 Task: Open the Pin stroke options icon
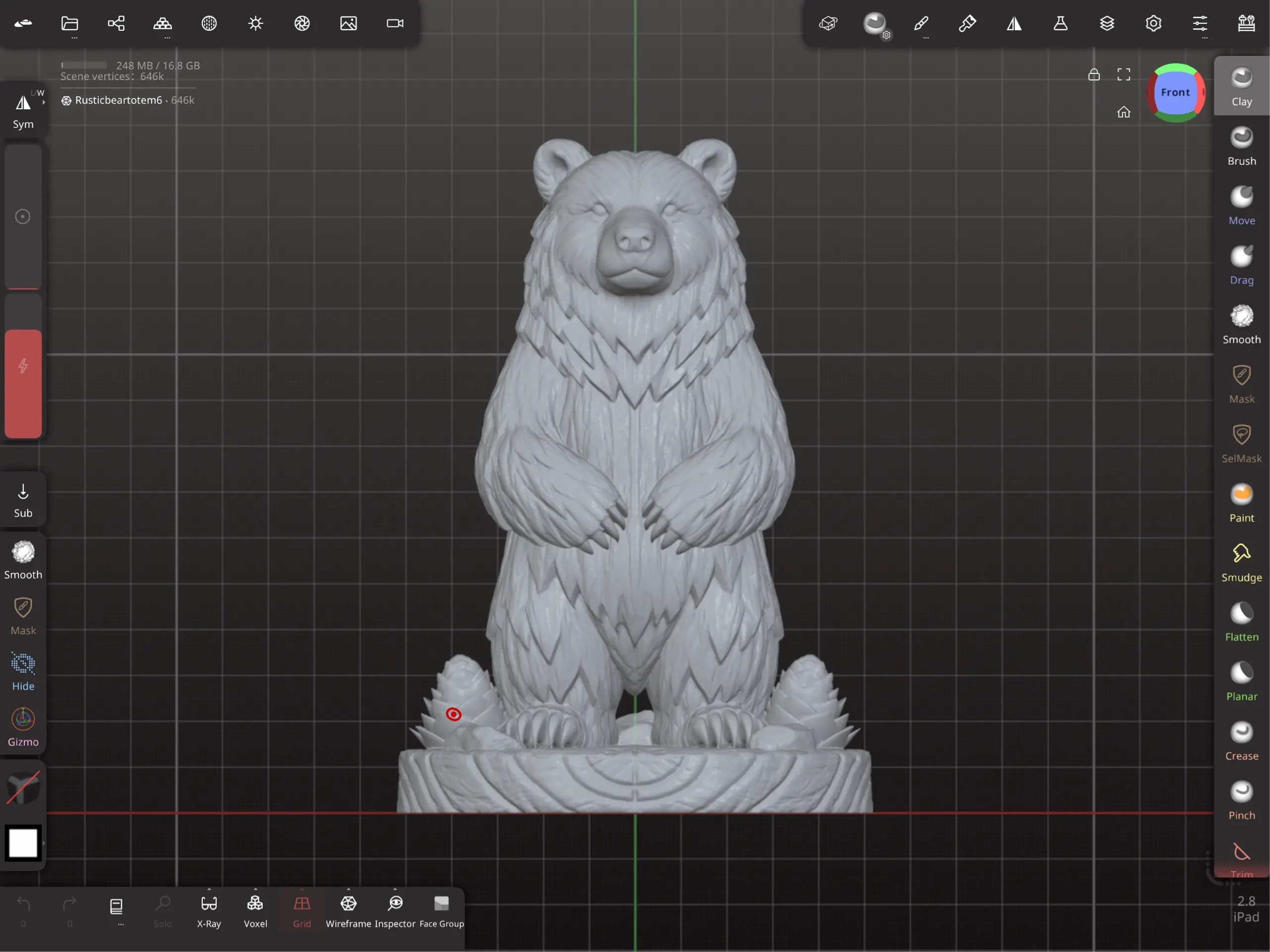tap(968, 23)
